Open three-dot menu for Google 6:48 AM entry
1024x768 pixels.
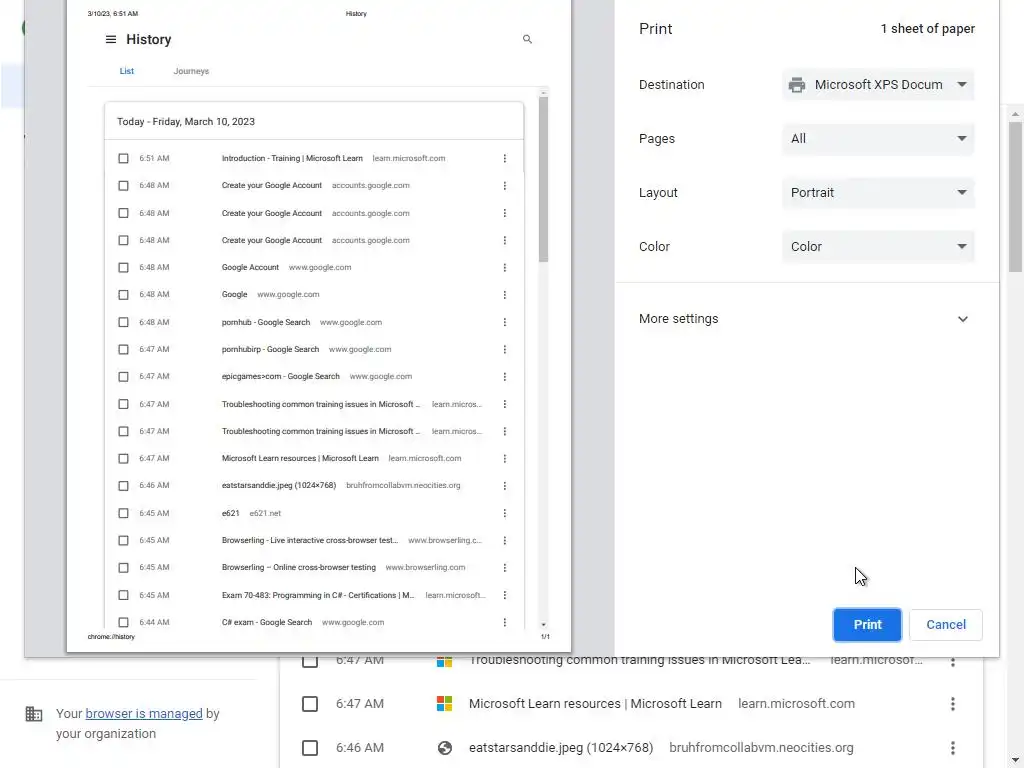[x=504, y=295]
